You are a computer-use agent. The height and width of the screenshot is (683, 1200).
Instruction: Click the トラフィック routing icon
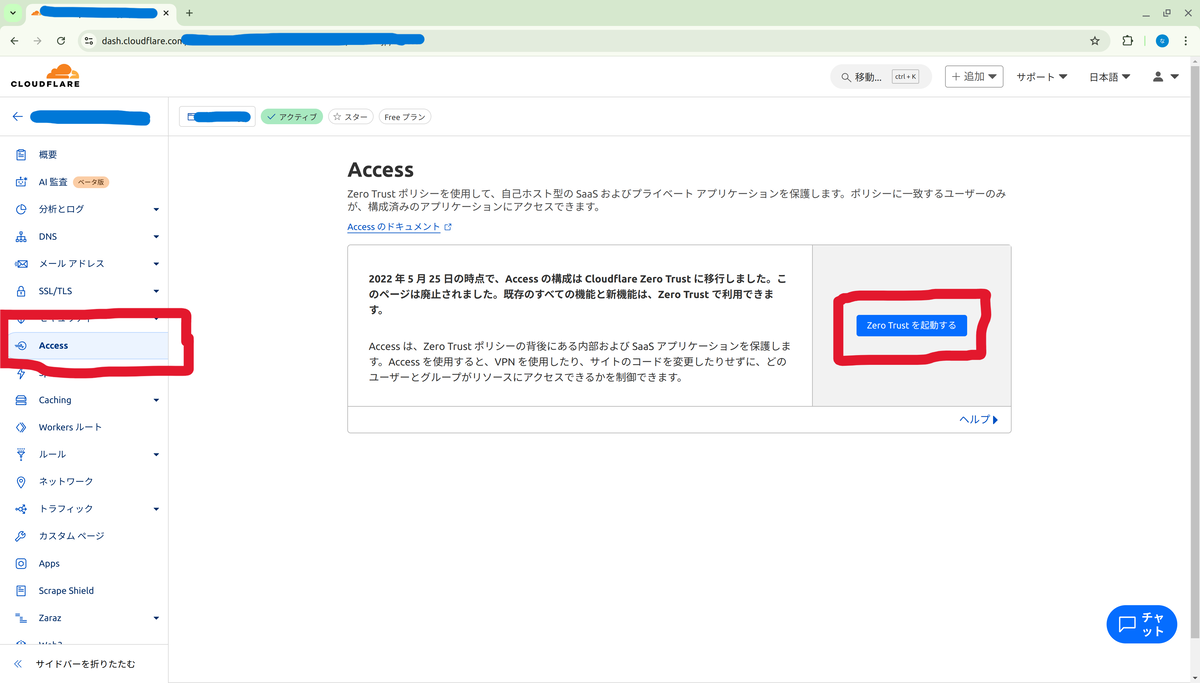(x=21, y=509)
